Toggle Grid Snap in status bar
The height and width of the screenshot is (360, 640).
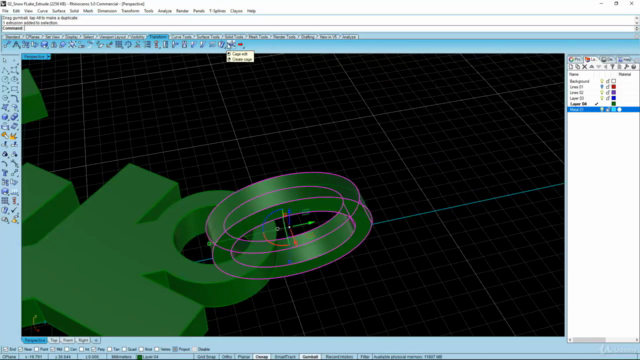tap(206, 357)
